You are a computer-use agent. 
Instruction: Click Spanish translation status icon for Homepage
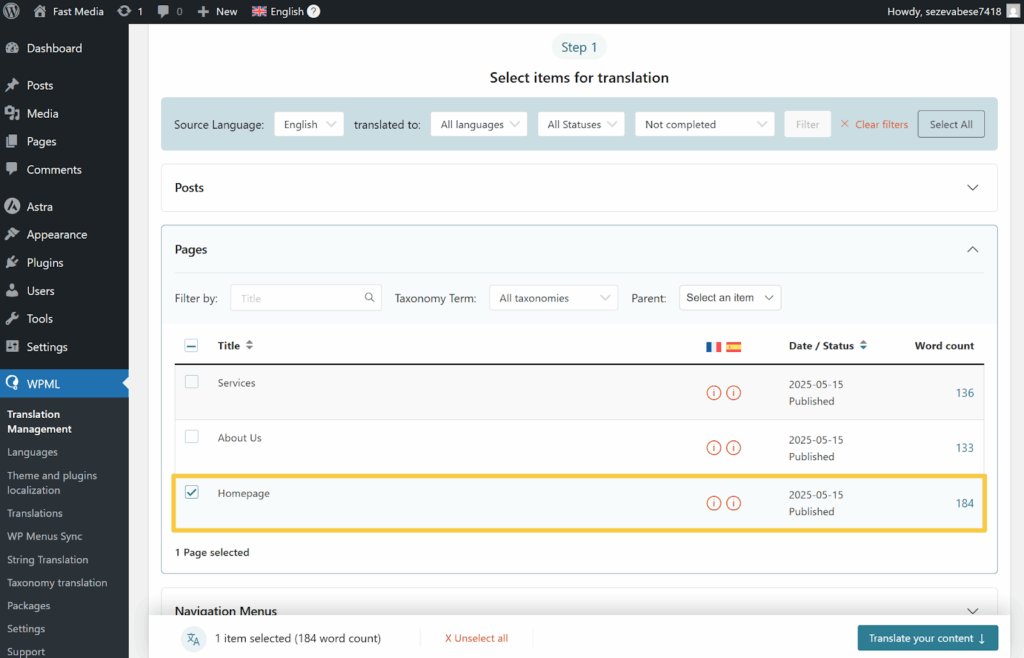click(733, 503)
